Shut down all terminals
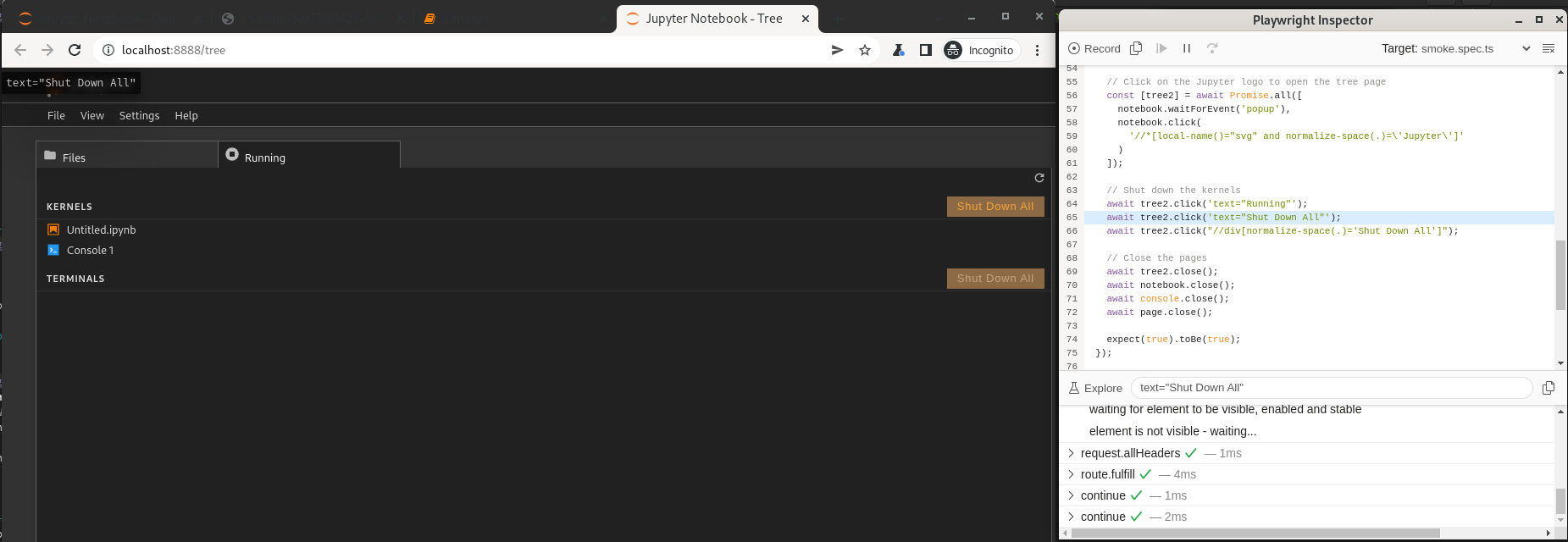Screen dimensions: 1568x542 click(995, 279)
